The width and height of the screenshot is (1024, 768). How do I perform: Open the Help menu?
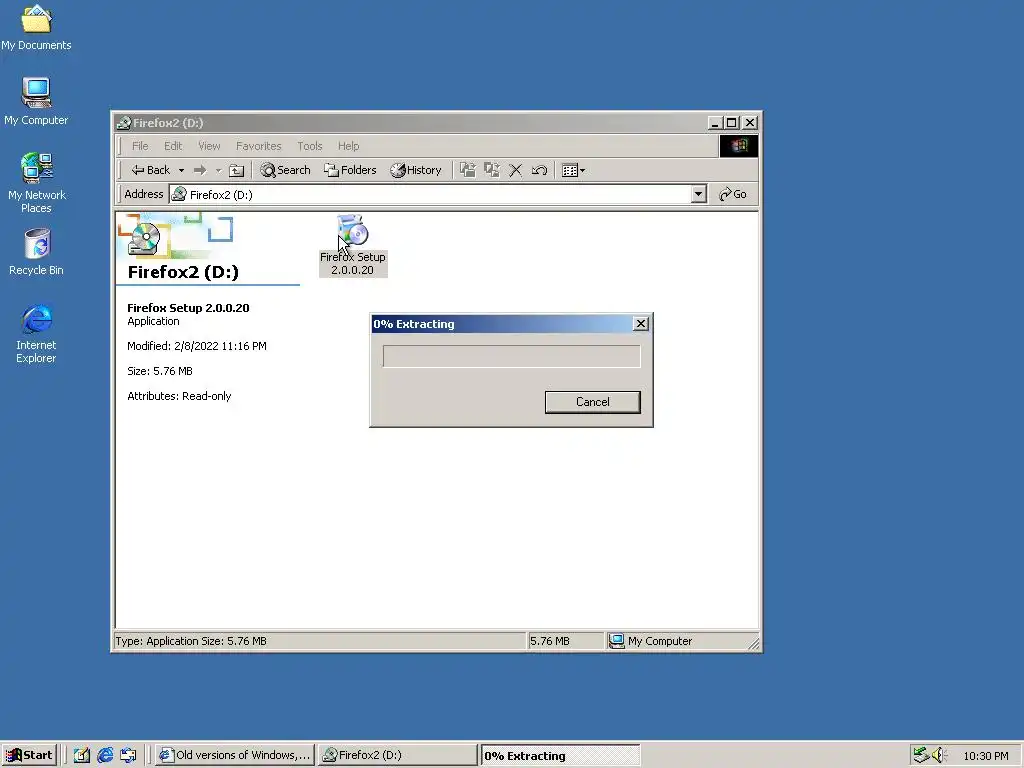click(348, 146)
